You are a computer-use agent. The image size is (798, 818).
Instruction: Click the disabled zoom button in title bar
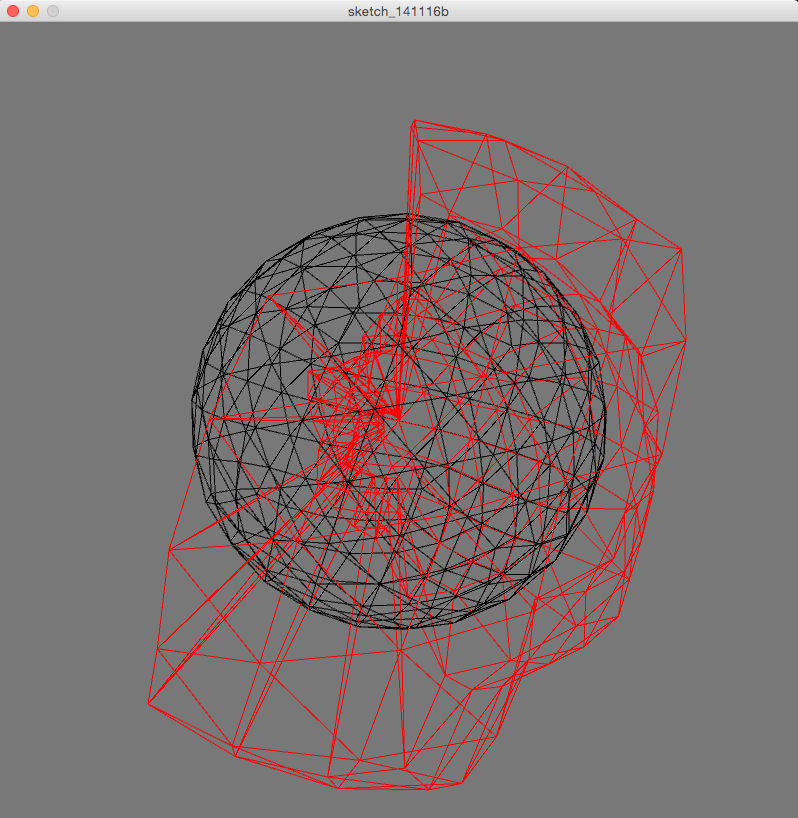coord(53,11)
